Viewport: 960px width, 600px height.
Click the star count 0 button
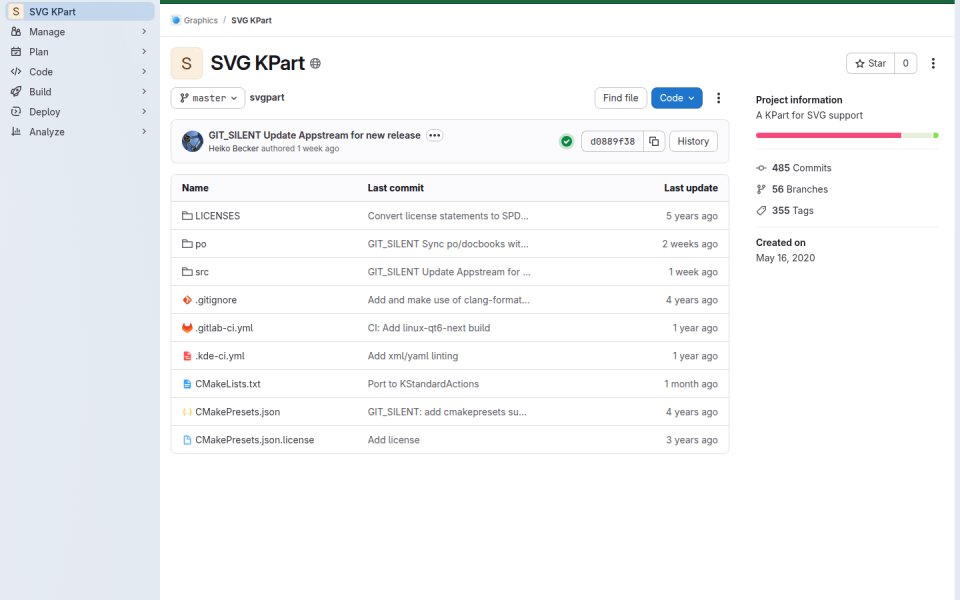[x=906, y=63]
